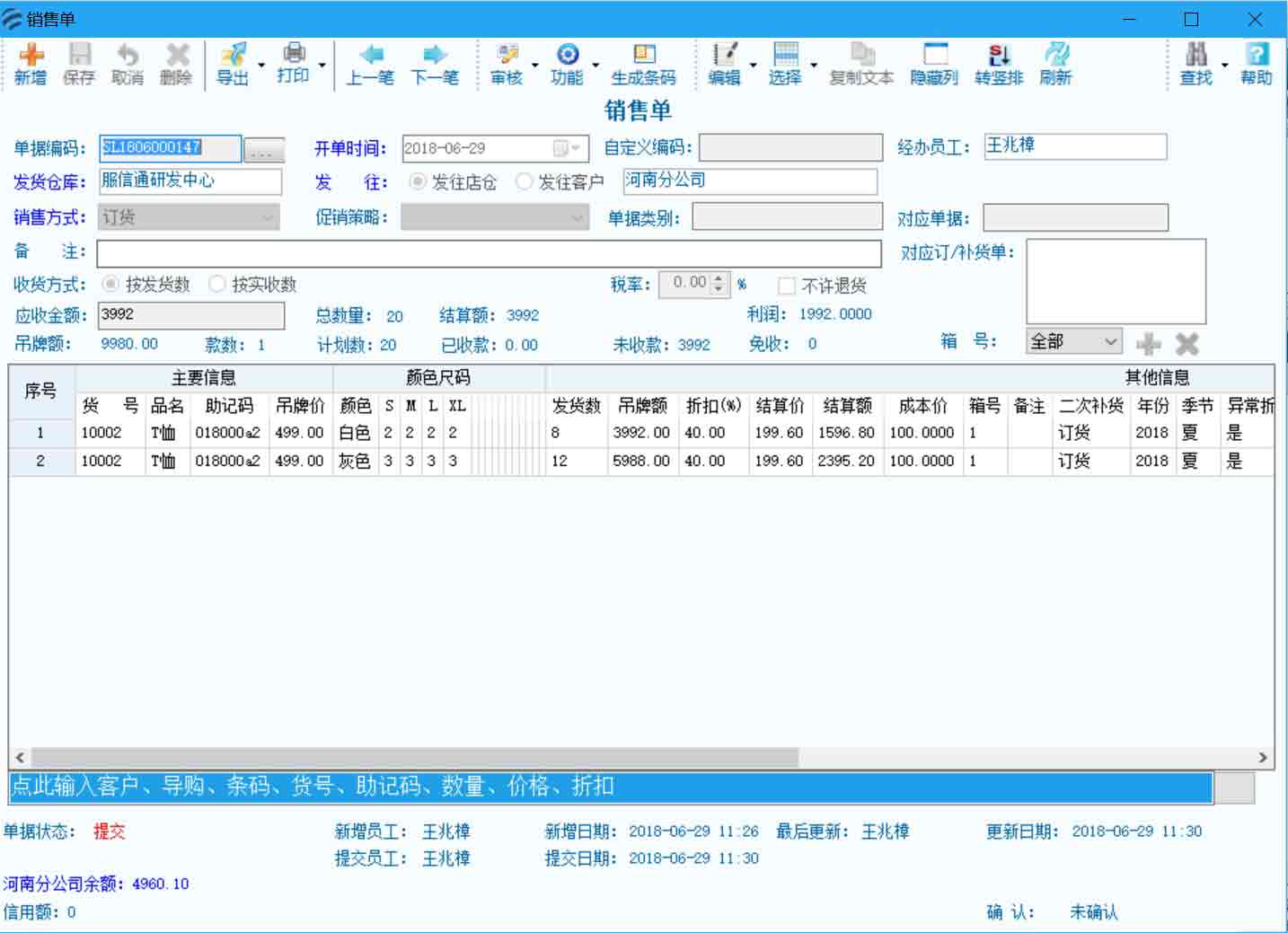This screenshot has width=1288, height=933.
Task: Click the 取消 (Cancel) toolbar icon
Action: (x=128, y=64)
